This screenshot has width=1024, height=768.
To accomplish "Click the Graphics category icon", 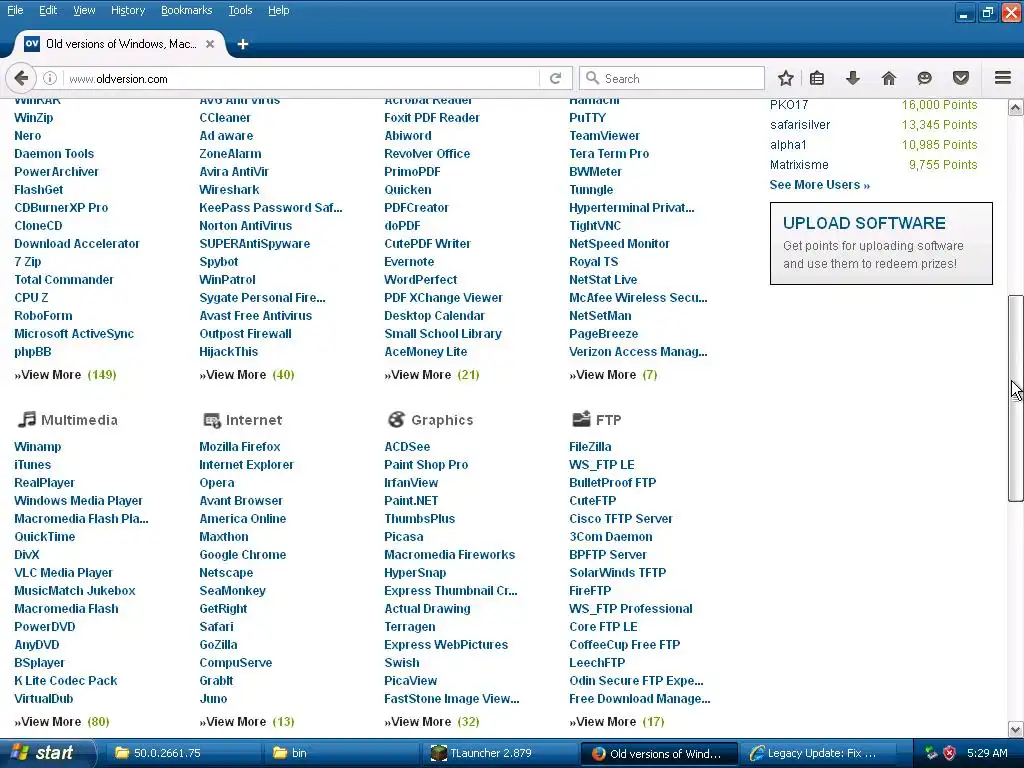I will click(x=396, y=419).
